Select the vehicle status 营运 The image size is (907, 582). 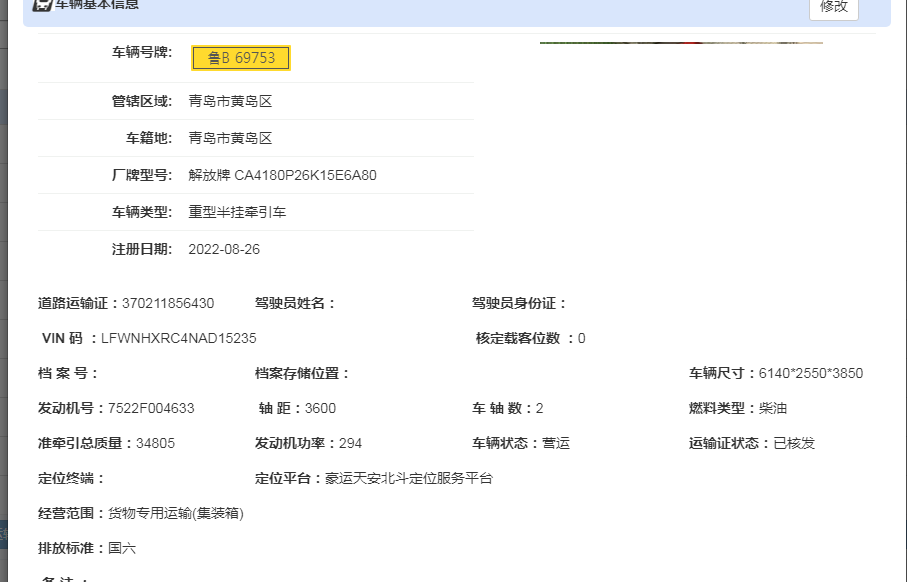(556, 443)
